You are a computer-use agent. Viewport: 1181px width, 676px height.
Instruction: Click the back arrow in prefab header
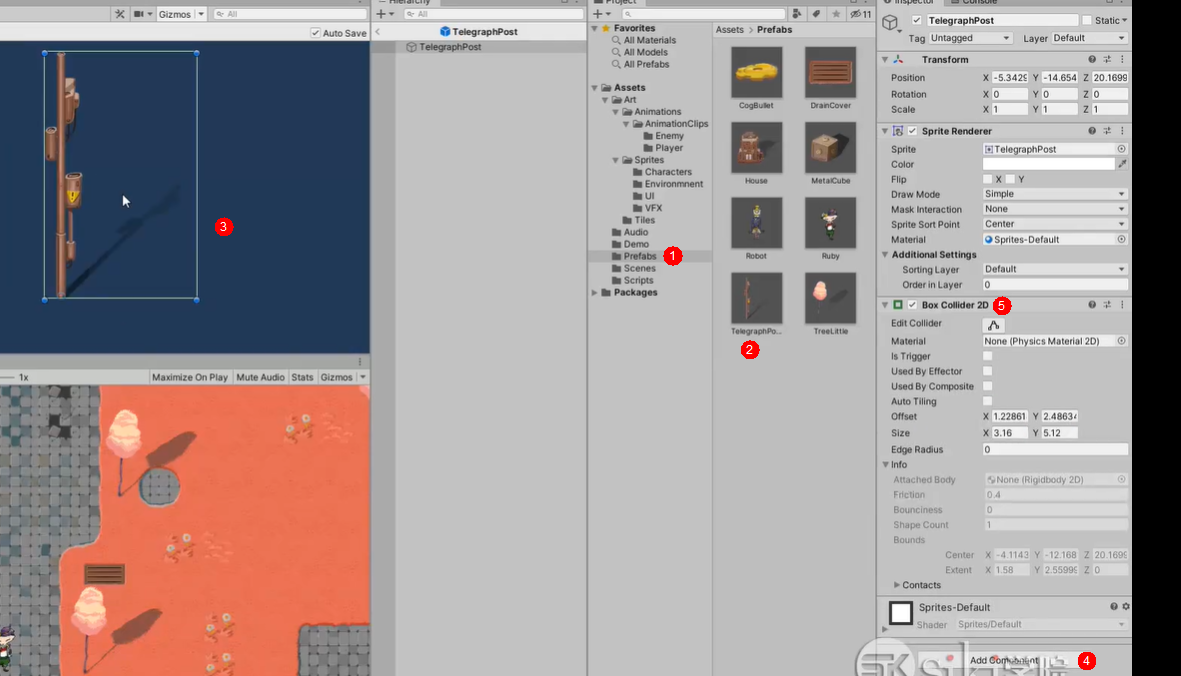pos(378,32)
